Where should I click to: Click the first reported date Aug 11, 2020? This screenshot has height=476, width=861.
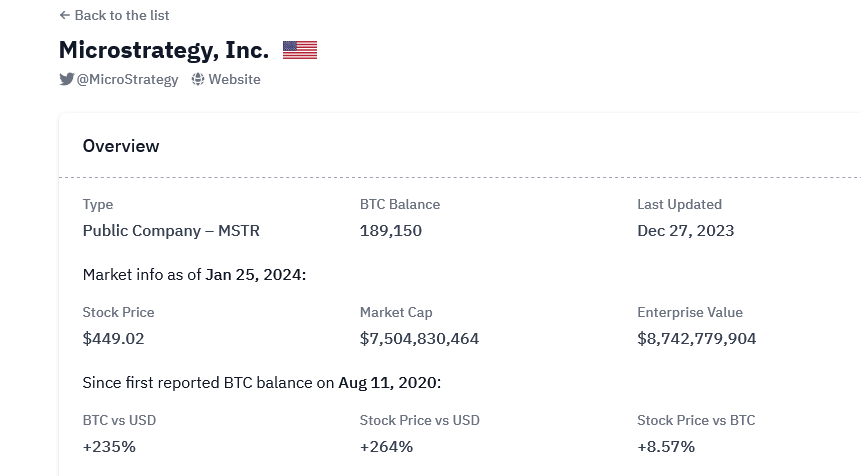point(388,382)
